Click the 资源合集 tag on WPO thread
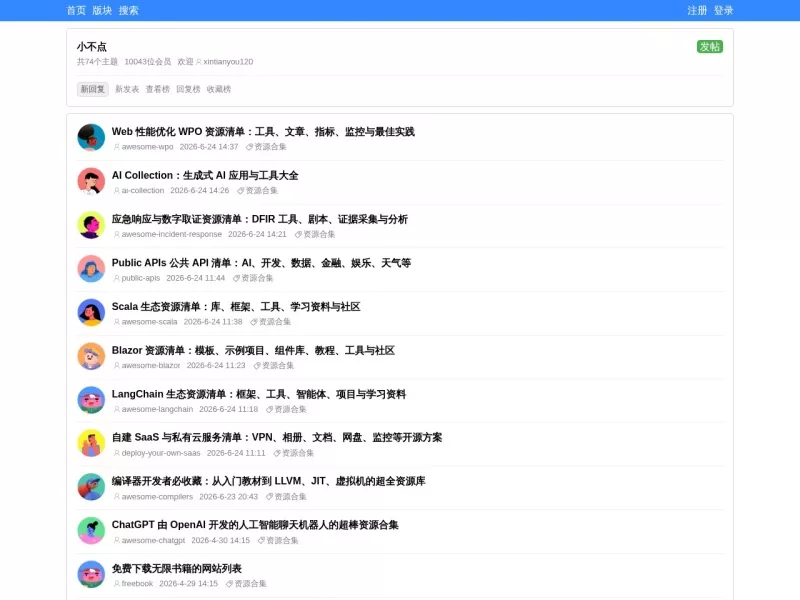 click(x=266, y=147)
